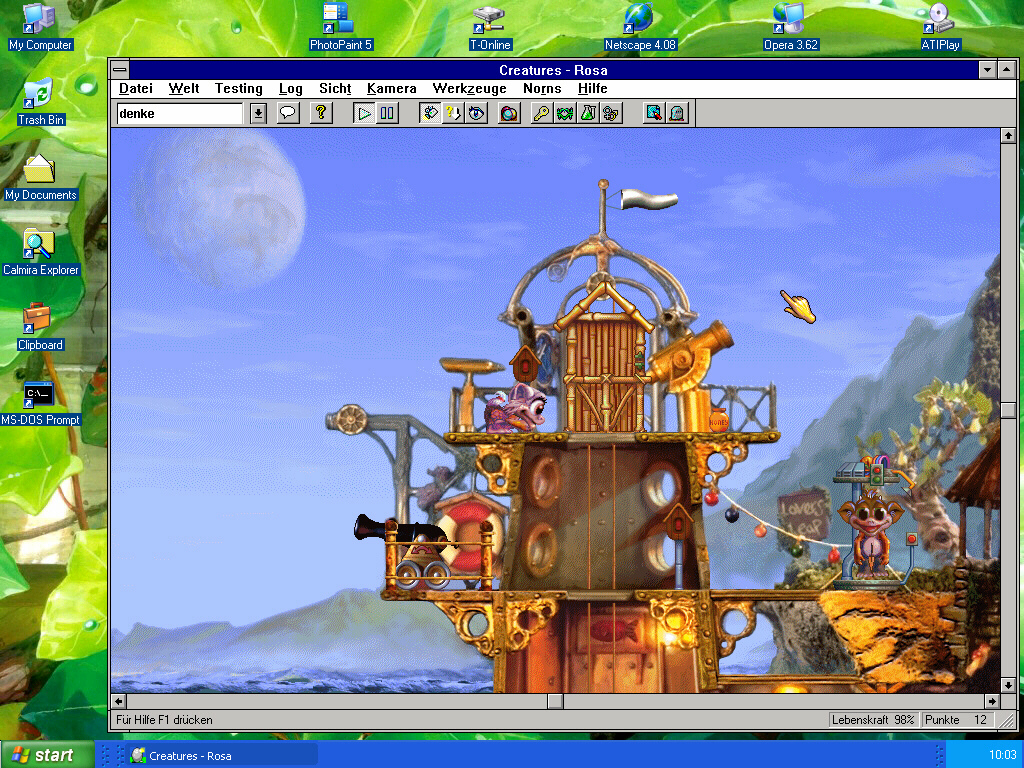The width and height of the screenshot is (1024, 768).
Task: Click the horizontal scrollbar thumb
Action: [555, 701]
